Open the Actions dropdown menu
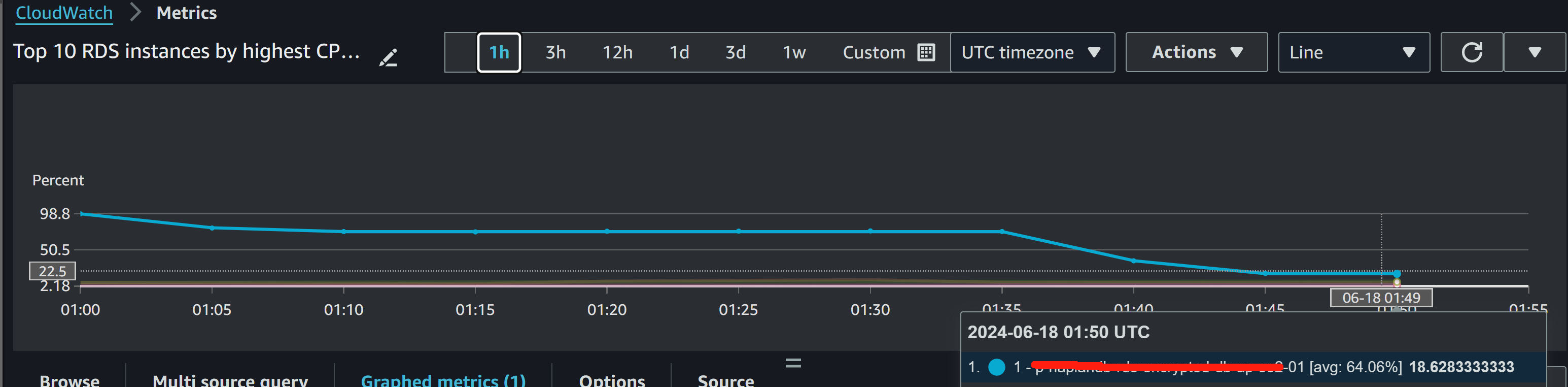The width and height of the screenshot is (1568, 387). point(1197,52)
